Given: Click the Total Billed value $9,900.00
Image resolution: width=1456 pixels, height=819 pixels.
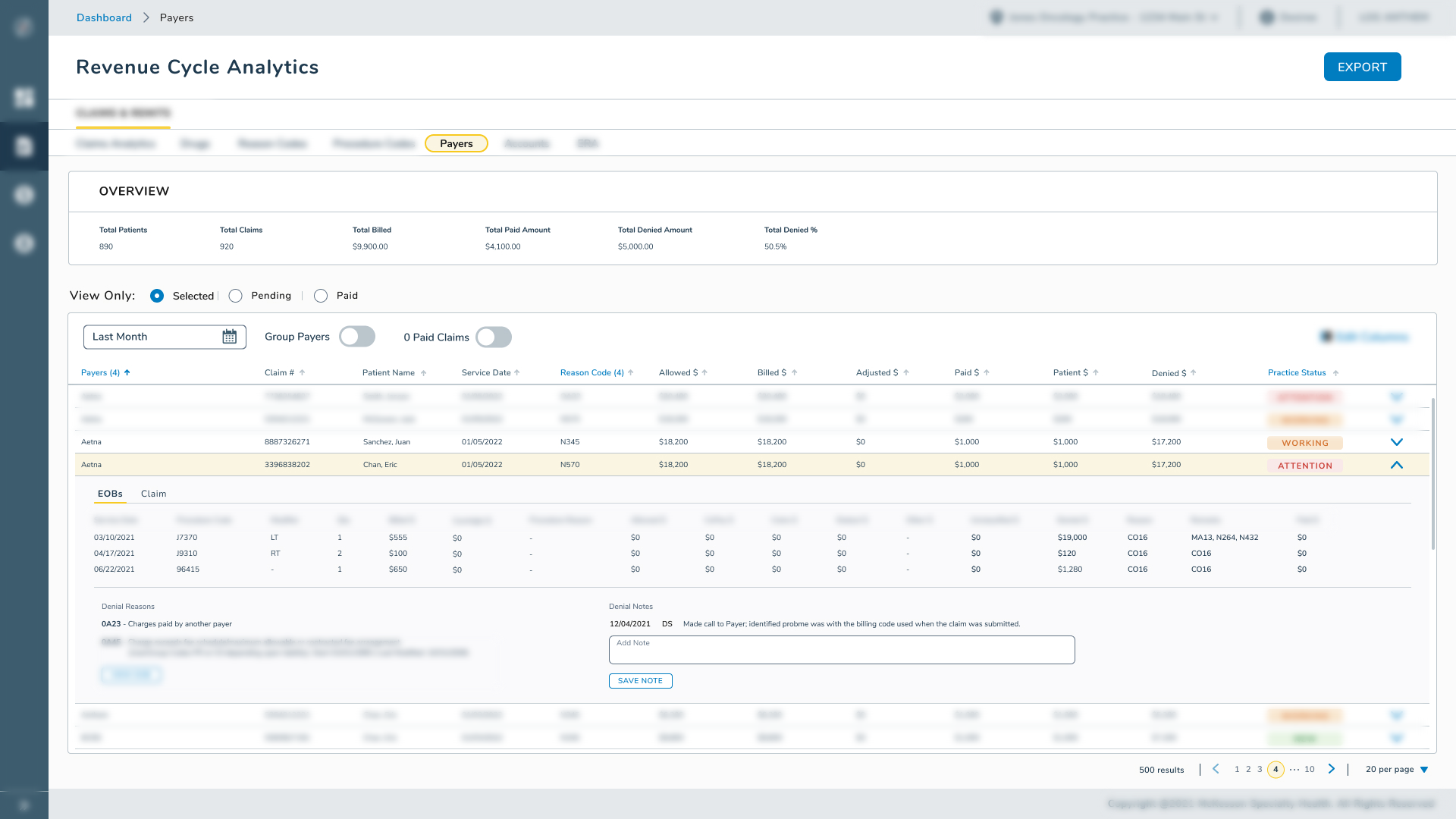Looking at the screenshot, I should click(370, 246).
